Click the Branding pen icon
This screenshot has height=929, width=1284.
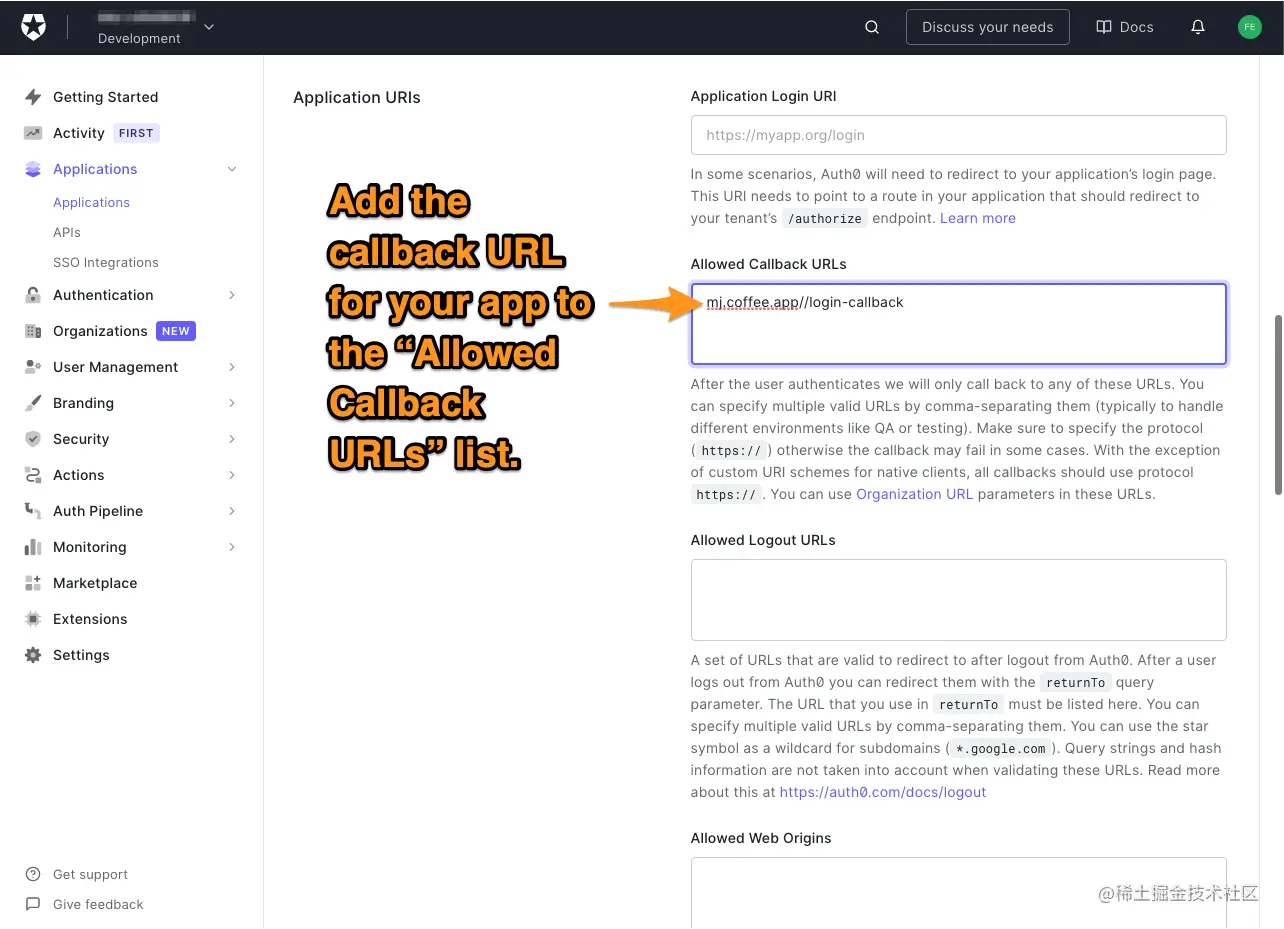tap(33, 403)
